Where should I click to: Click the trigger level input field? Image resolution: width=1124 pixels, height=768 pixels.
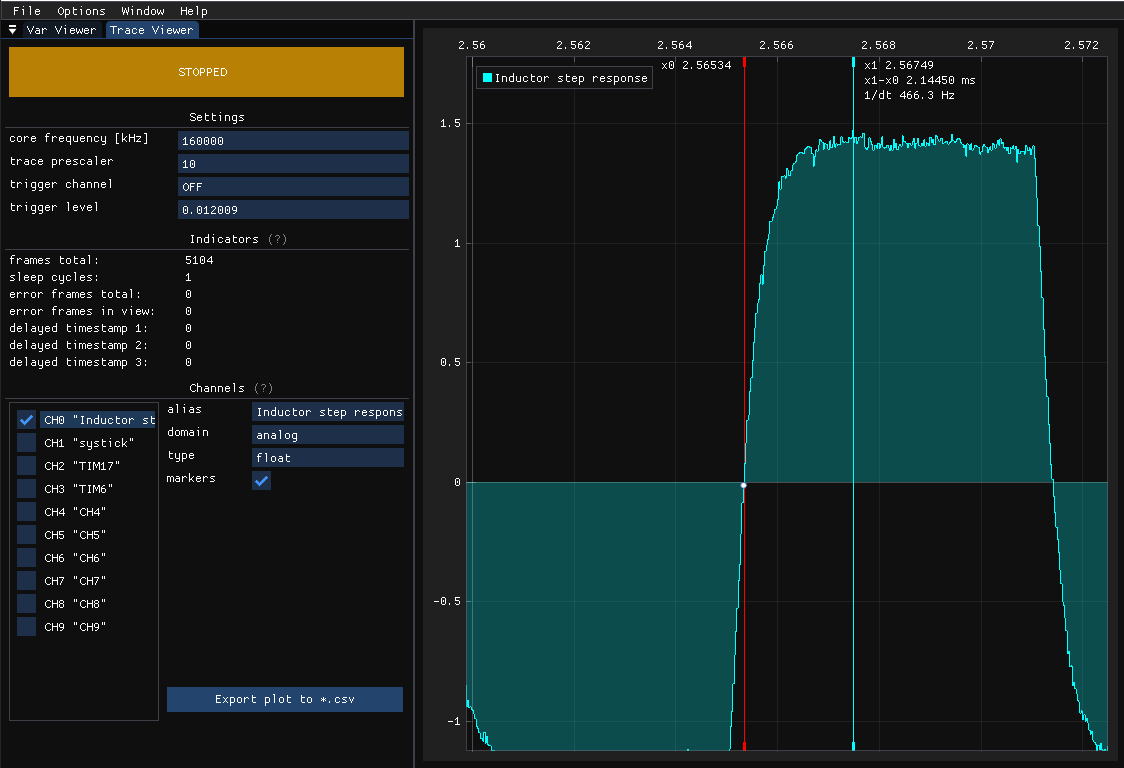[x=293, y=210]
